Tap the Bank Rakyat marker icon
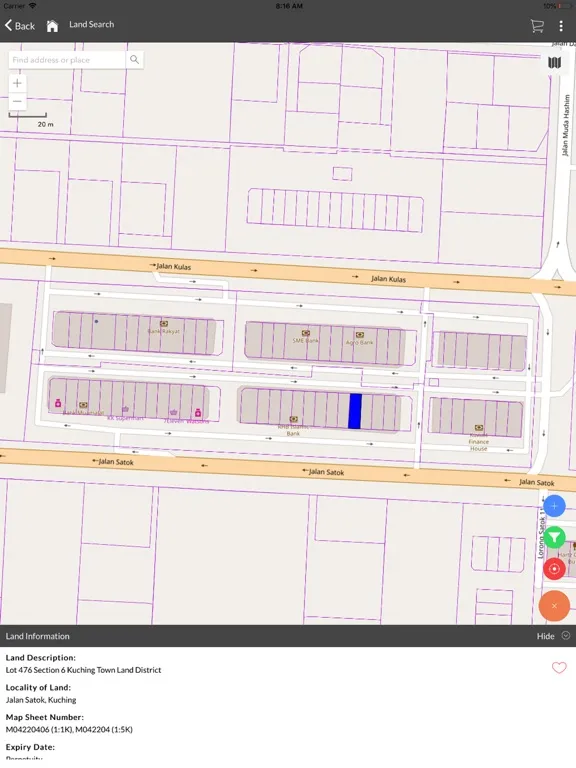Screen dimensions: 576x768 (x=164, y=324)
